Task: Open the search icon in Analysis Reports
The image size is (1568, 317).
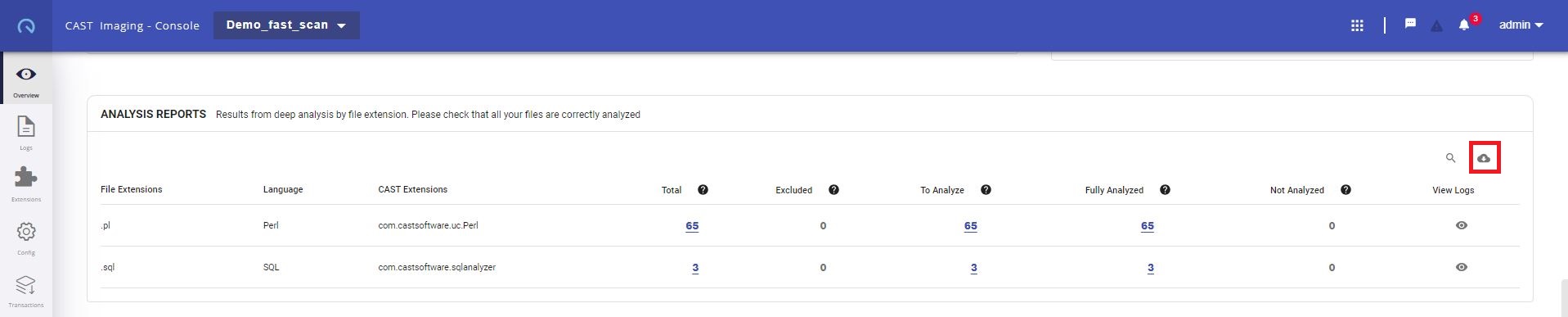Action: coord(1450,158)
